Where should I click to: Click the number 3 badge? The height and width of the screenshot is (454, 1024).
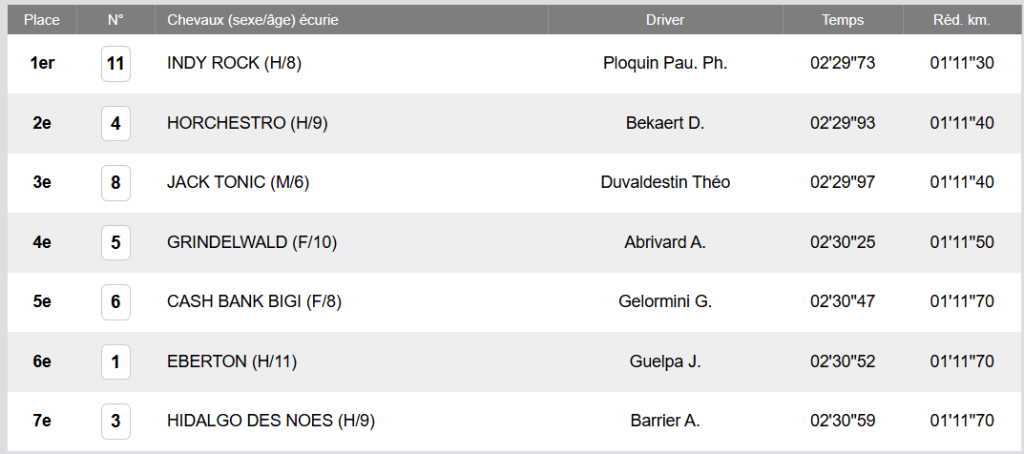point(116,421)
